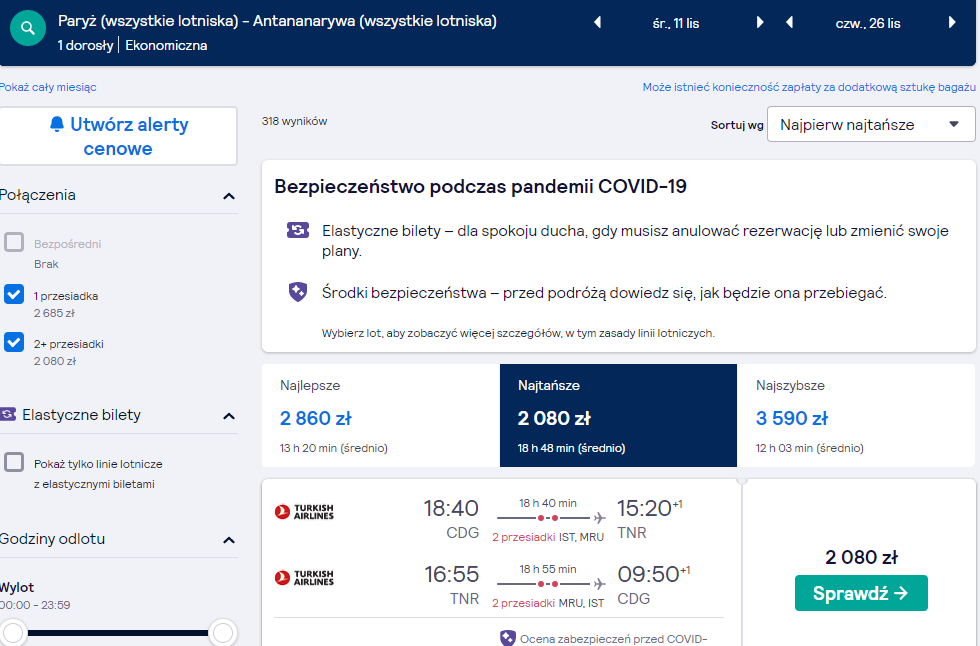980x646 pixels.
Task: Go to previous departure date arrow
Action: click(598, 22)
